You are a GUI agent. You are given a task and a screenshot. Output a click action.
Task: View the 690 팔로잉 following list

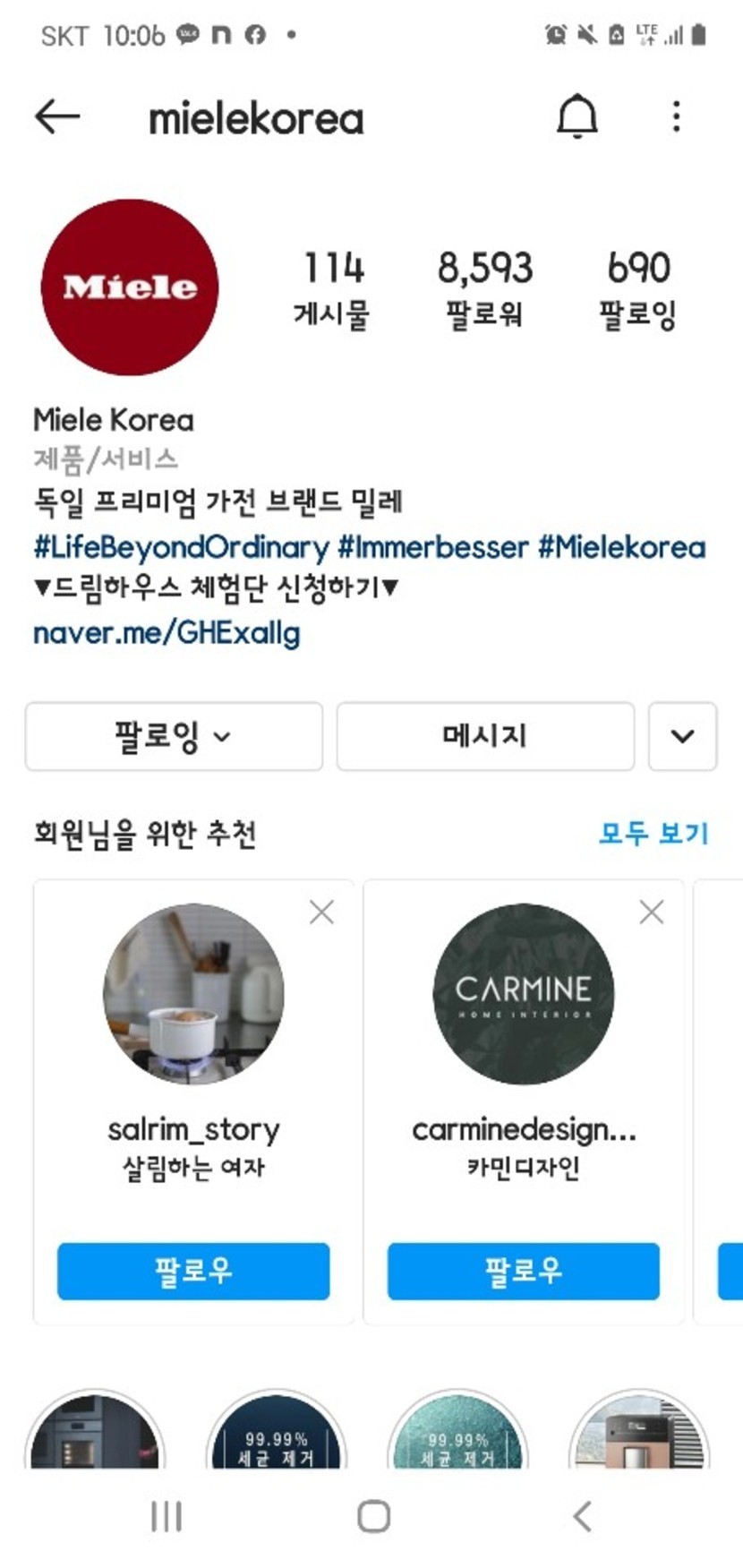(638, 289)
